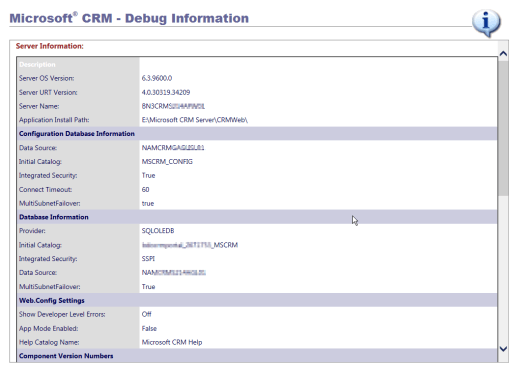Select the Description column header
Image resolution: width=509 pixels, height=372 pixels.
[x=37, y=64]
